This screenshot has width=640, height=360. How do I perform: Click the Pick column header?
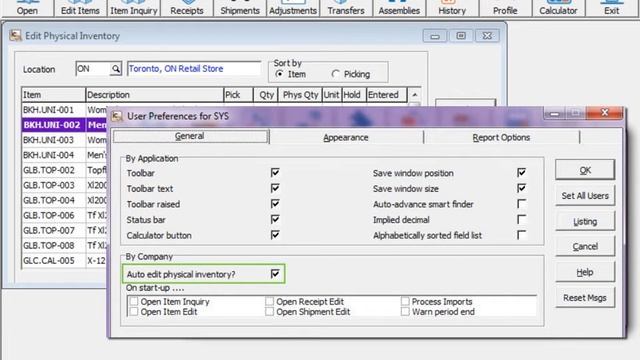(x=238, y=95)
